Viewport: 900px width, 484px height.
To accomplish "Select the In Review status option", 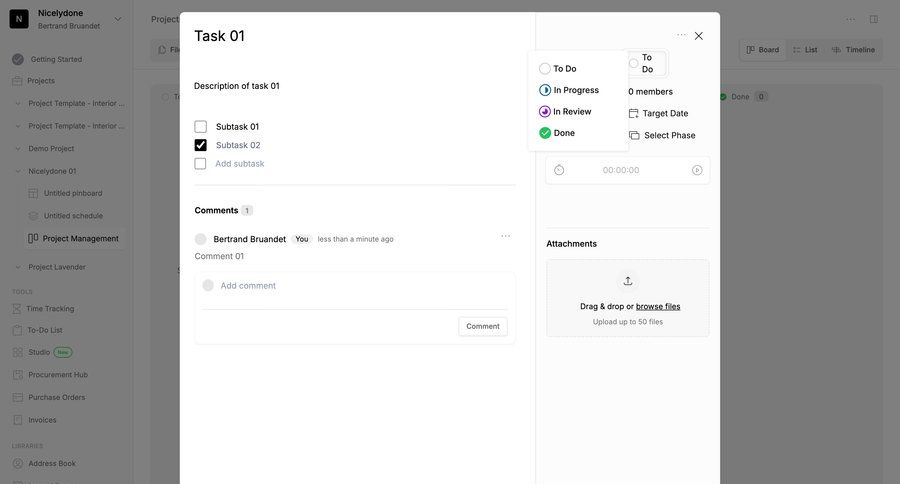I will pos(565,111).
